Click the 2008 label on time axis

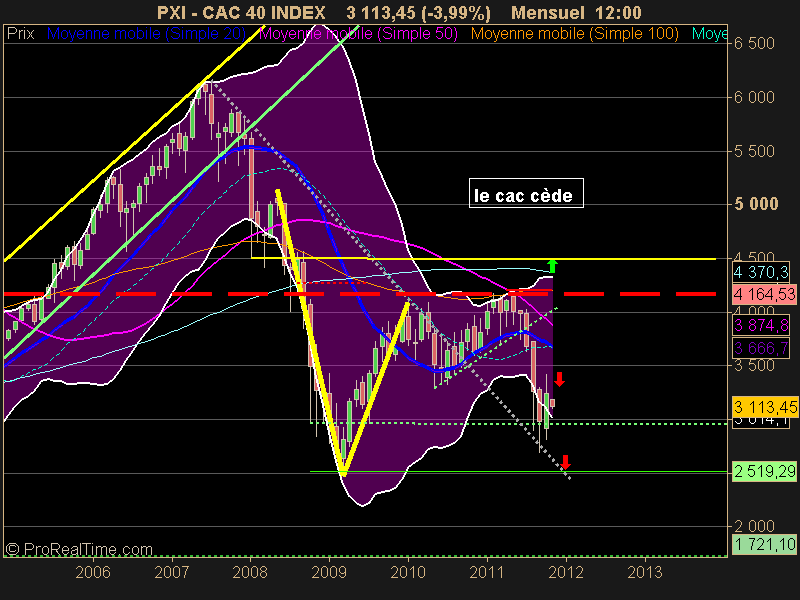pyautogui.click(x=250, y=572)
